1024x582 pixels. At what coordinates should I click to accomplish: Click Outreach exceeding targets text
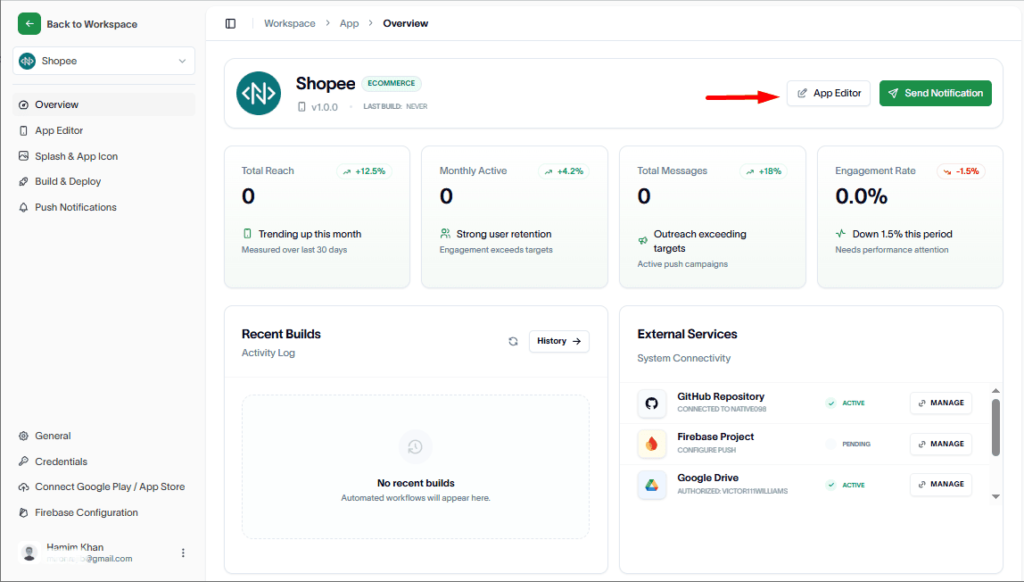[699, 241]
